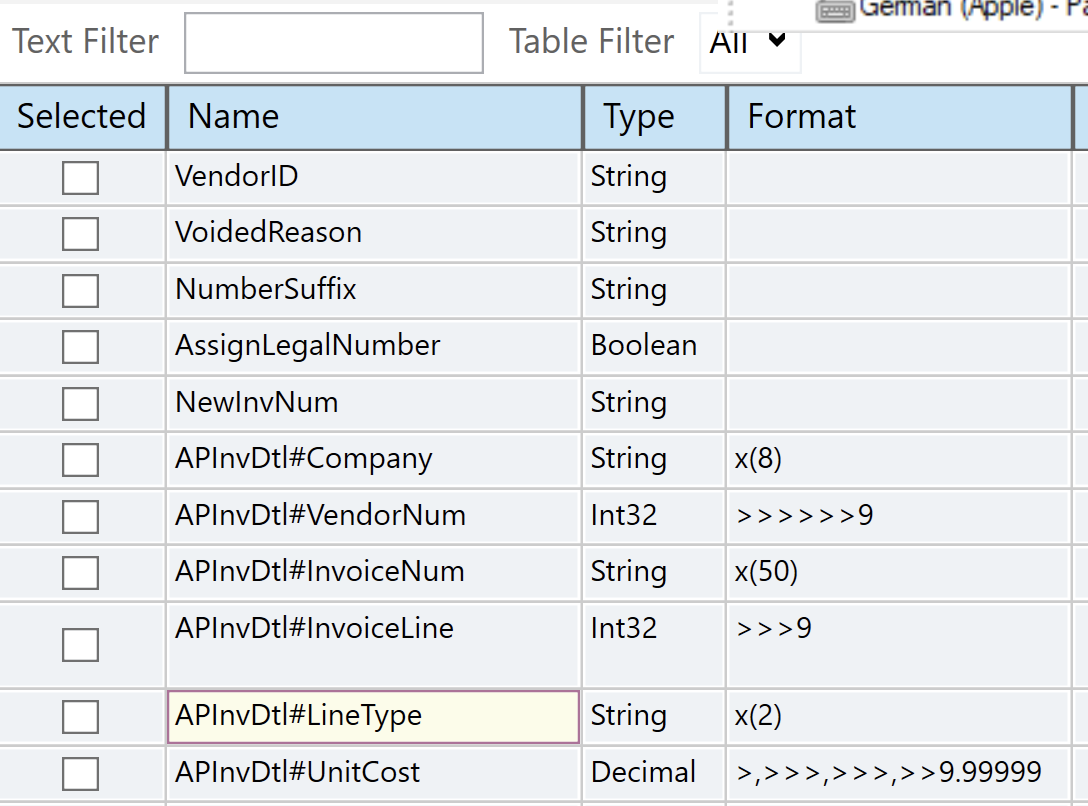The width and height of the screenshot is (1088, 806).
Task: Click the Format column header
Action: tap(899, 117)
